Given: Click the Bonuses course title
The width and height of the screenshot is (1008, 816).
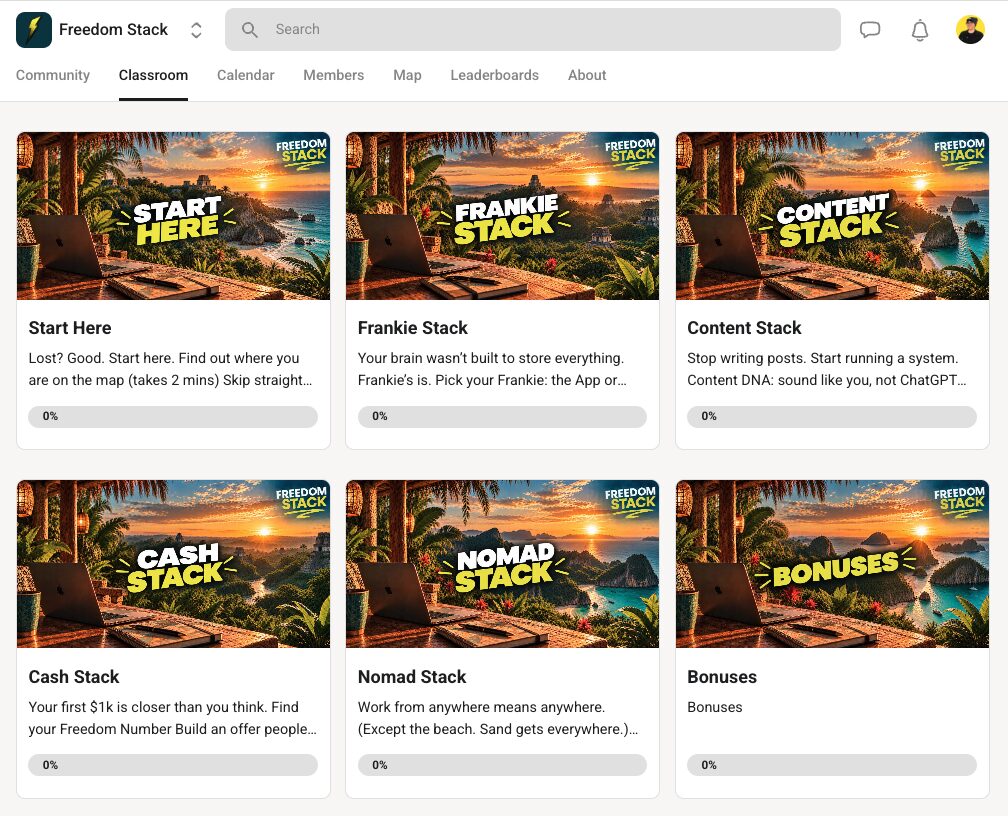Looking at the screenshot, I should [722, 676].
